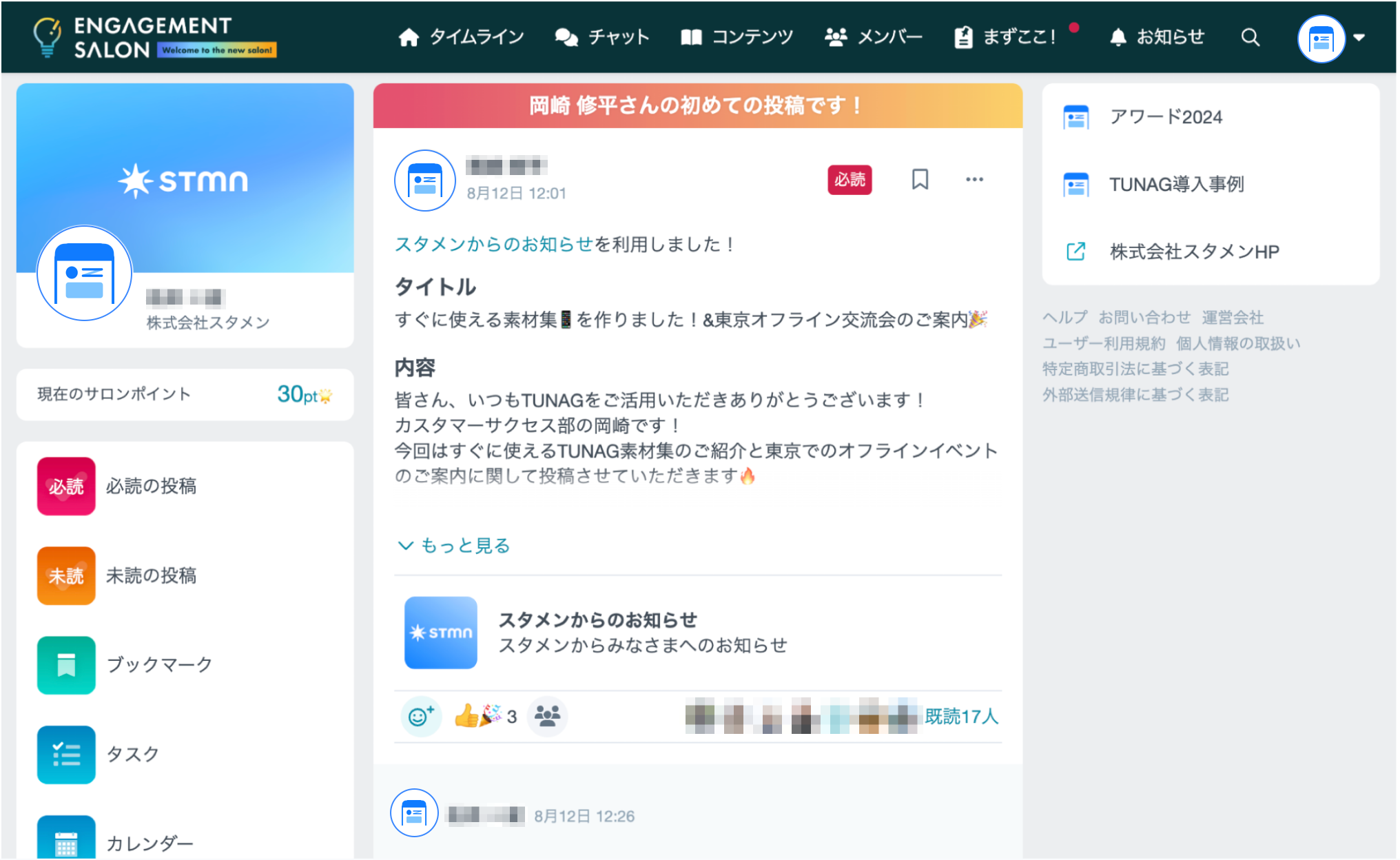The width and height of the screenshot is (1400, 860).
Task: Open スタメンからのお知らせ content card title
Action: (598, 620)
